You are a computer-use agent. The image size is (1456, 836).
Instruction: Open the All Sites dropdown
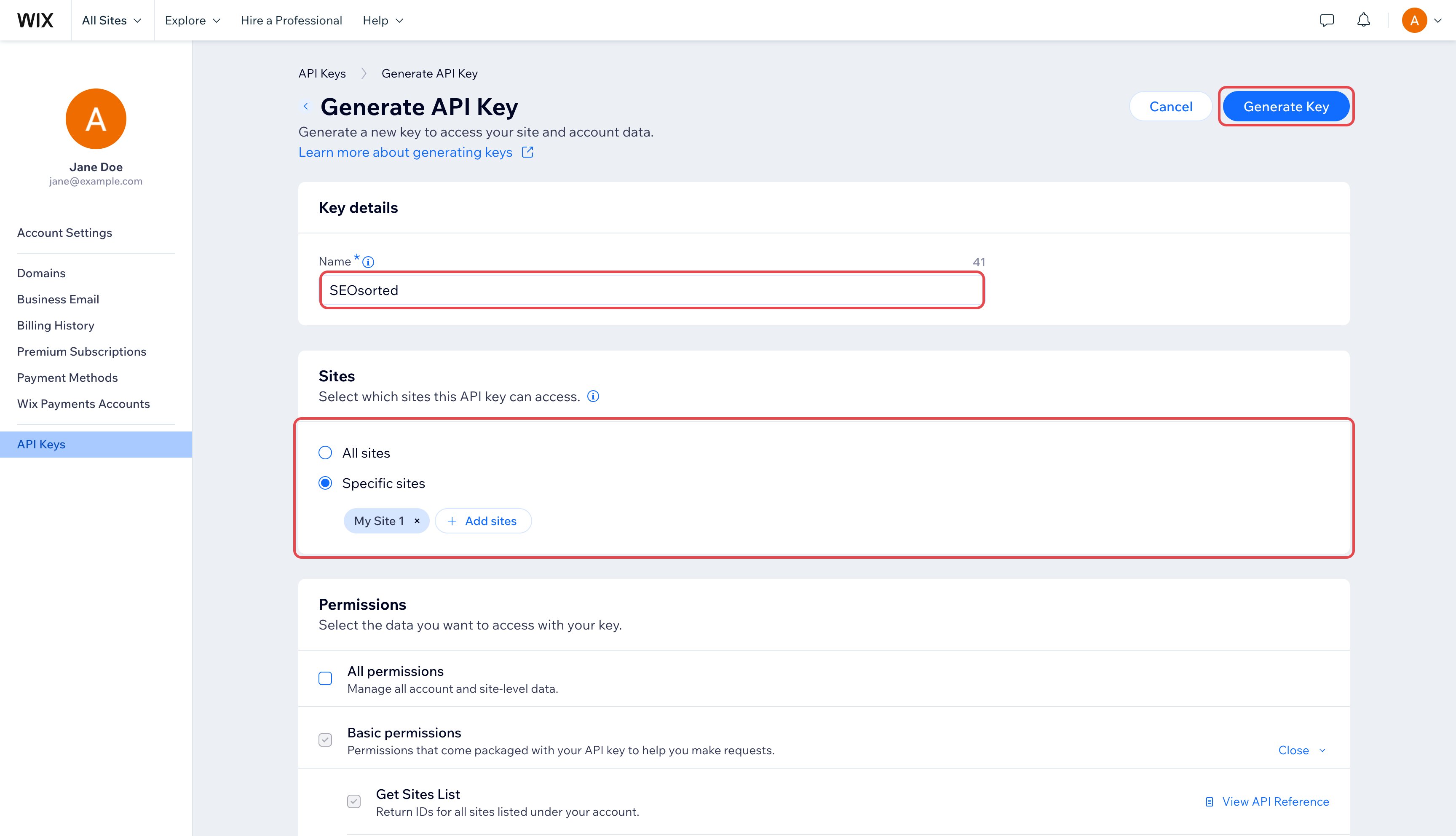point(112,20)
